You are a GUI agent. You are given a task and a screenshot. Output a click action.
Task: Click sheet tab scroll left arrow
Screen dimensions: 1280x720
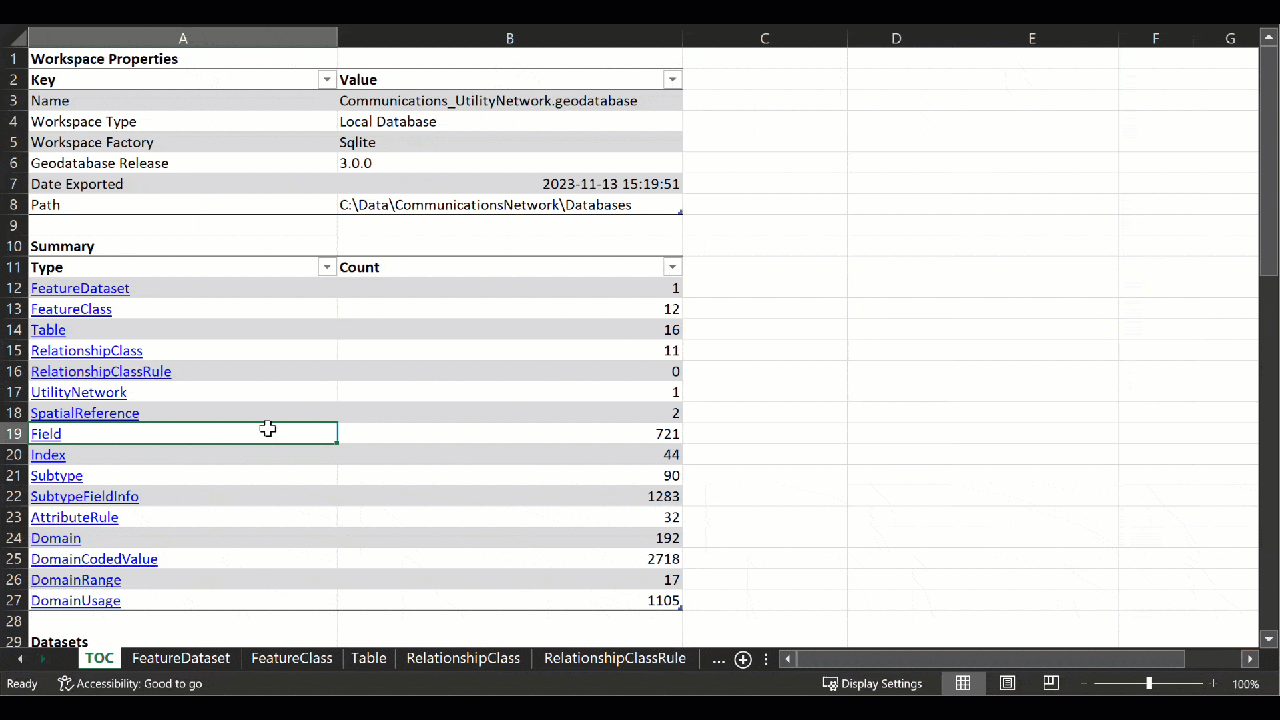click(20, 659)
